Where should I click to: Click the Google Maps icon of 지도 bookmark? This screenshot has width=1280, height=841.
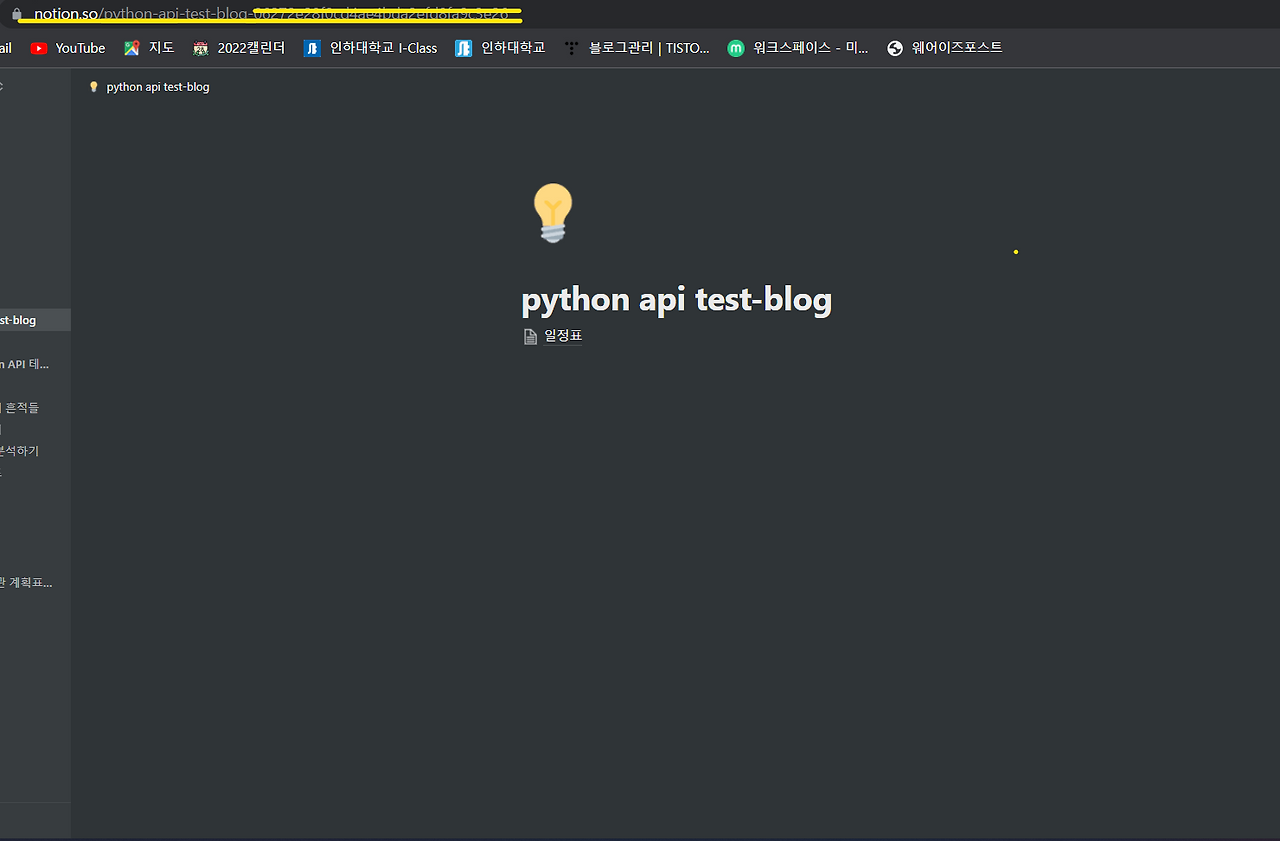tap(131, 47)
